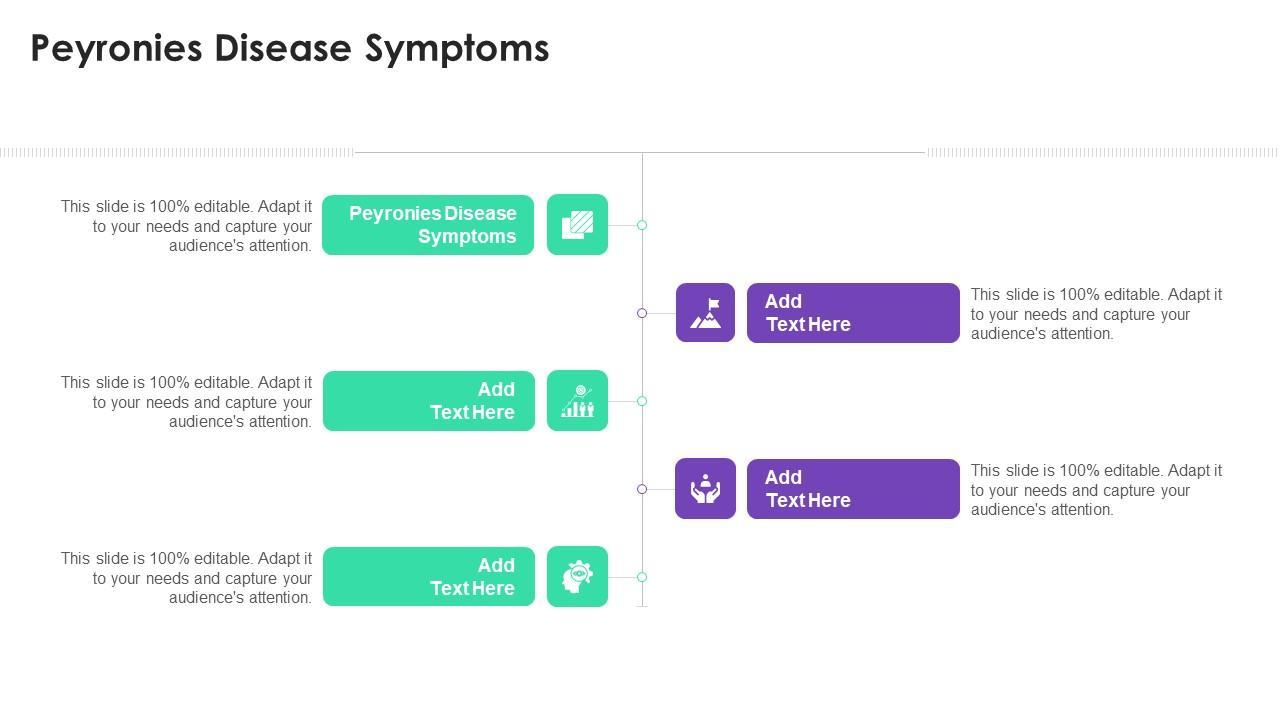Screen dimensions: 1280x720
Task: Click the topmost green timeline node circle
Action: click(642, 225)
